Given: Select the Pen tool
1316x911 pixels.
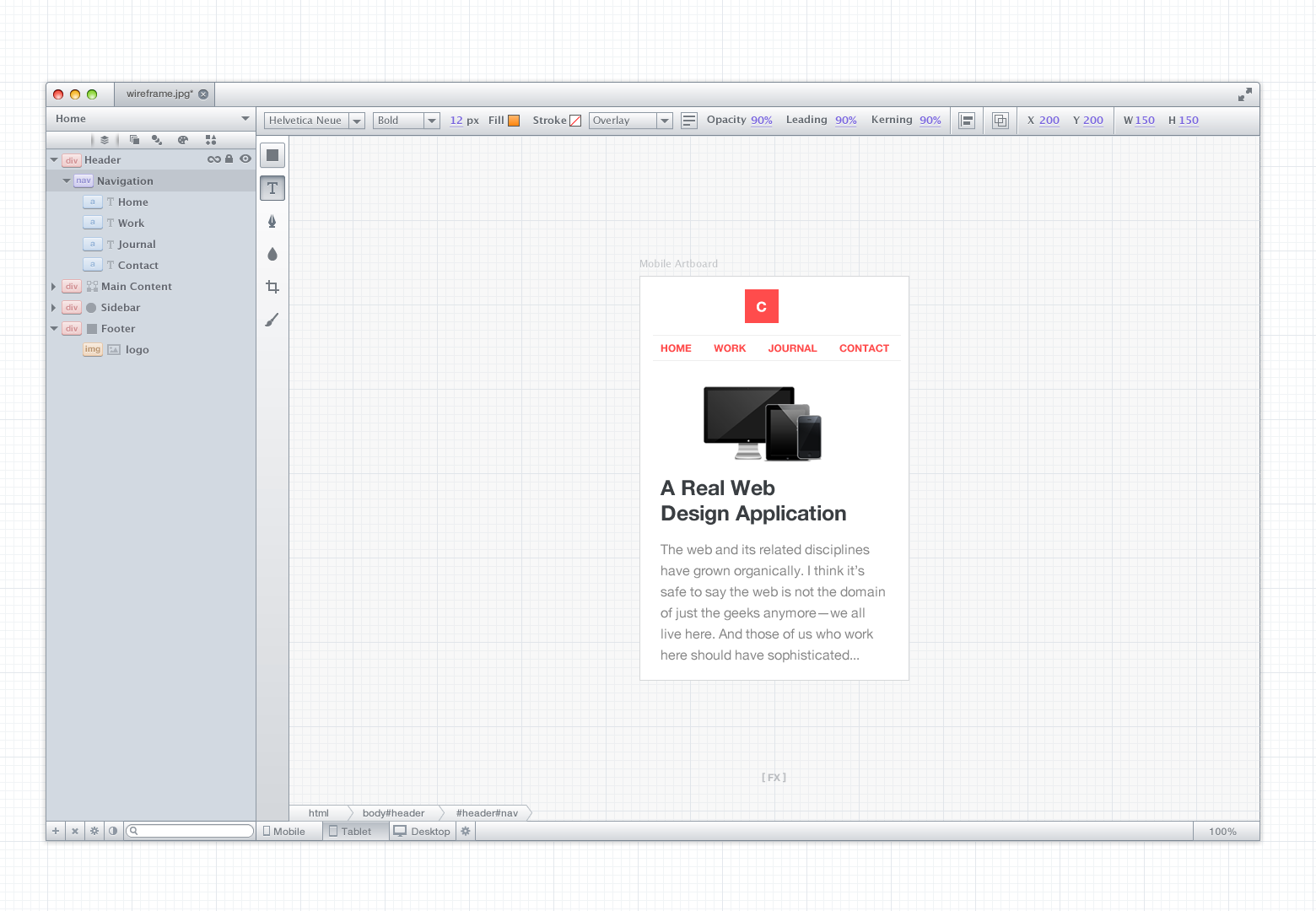Looking at the screenshot, I should (x=272, y=221).
